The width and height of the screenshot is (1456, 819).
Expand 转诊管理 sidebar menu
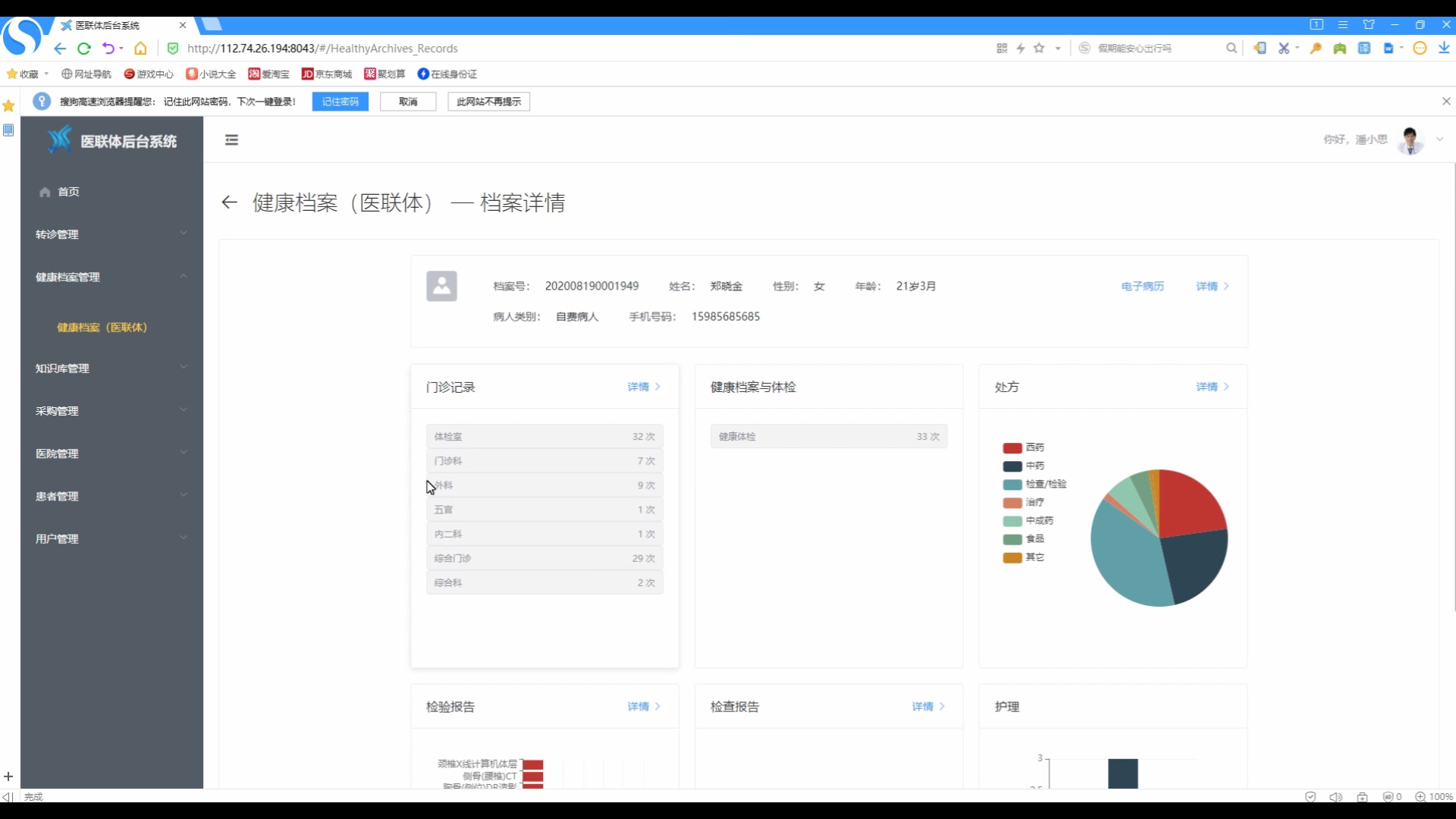(111, 234)
